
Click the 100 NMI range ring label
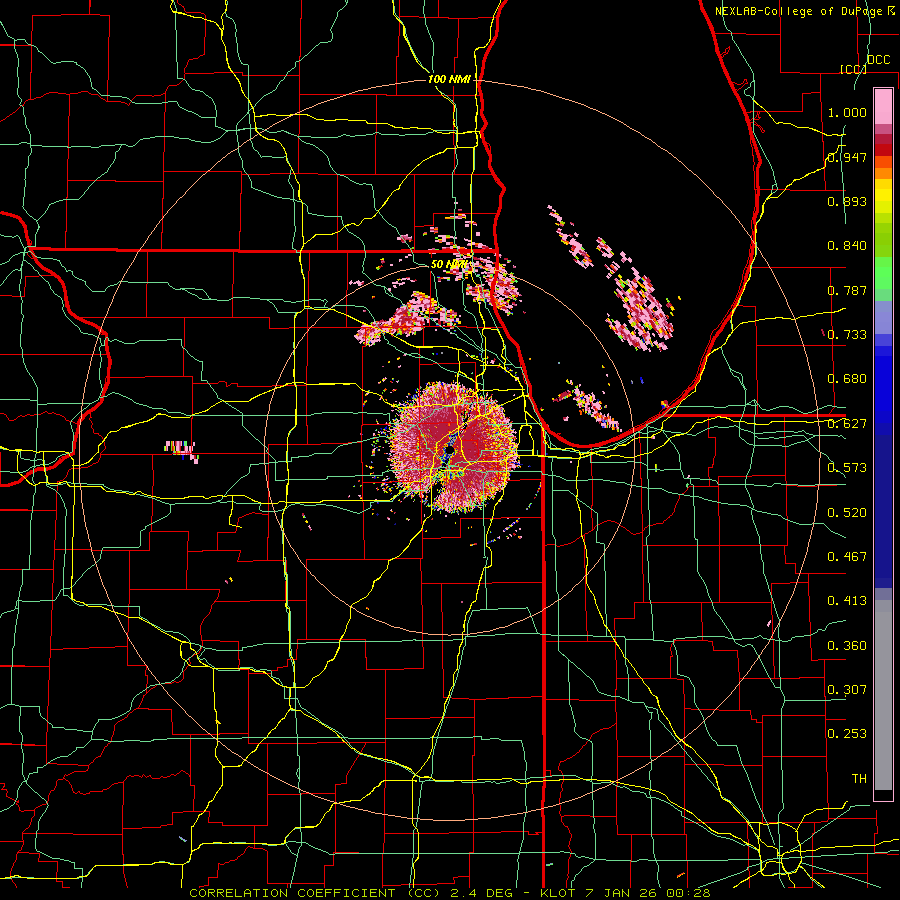[x=449, y=79]
